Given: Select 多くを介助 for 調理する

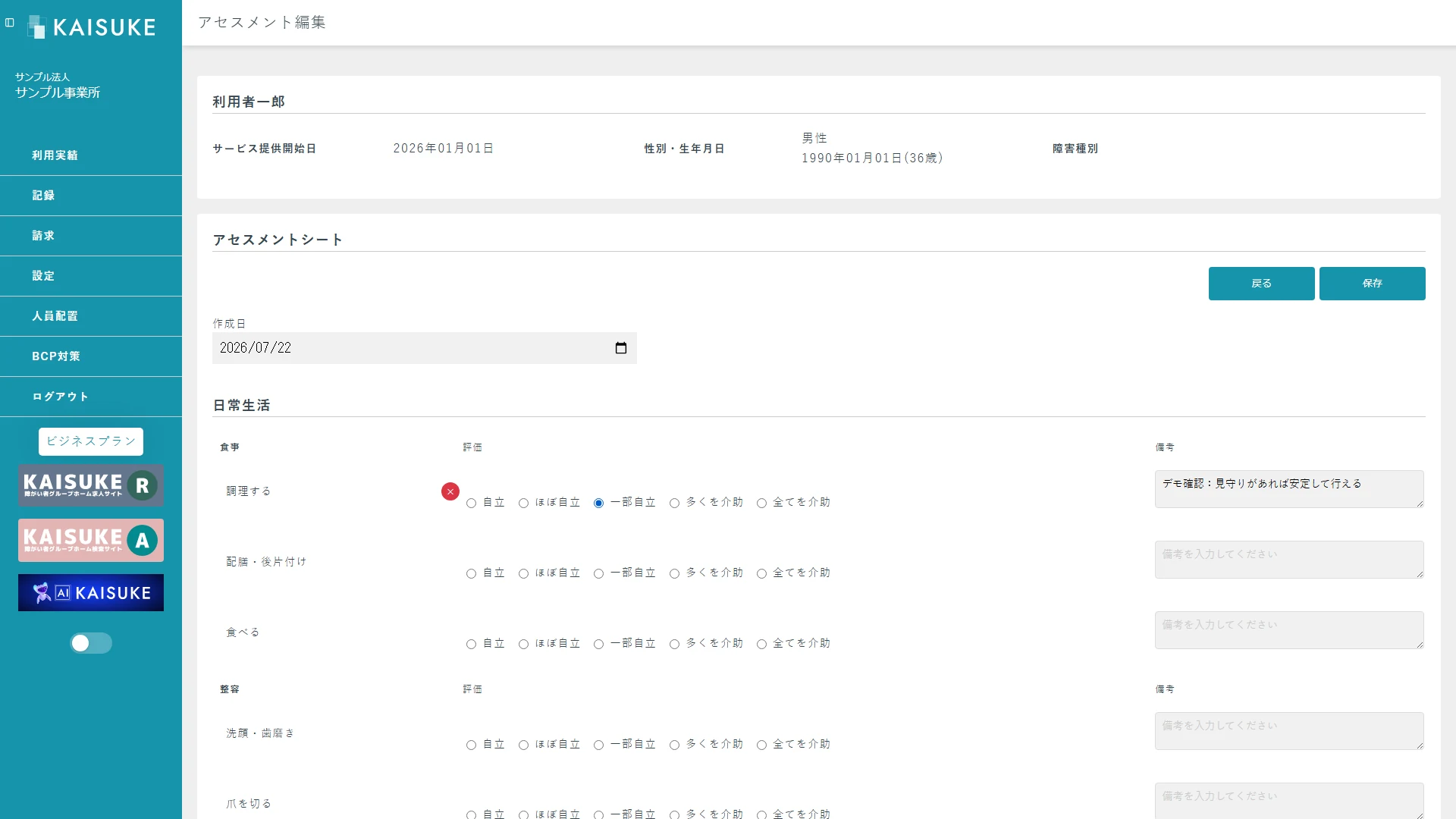Looking at the screenshot, I should click(674, 503).
